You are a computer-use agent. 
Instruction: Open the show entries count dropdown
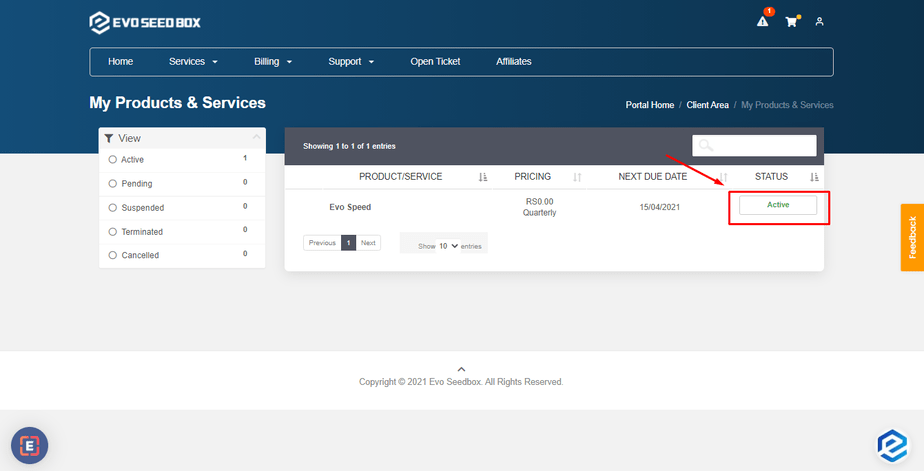tap(448, 246)
